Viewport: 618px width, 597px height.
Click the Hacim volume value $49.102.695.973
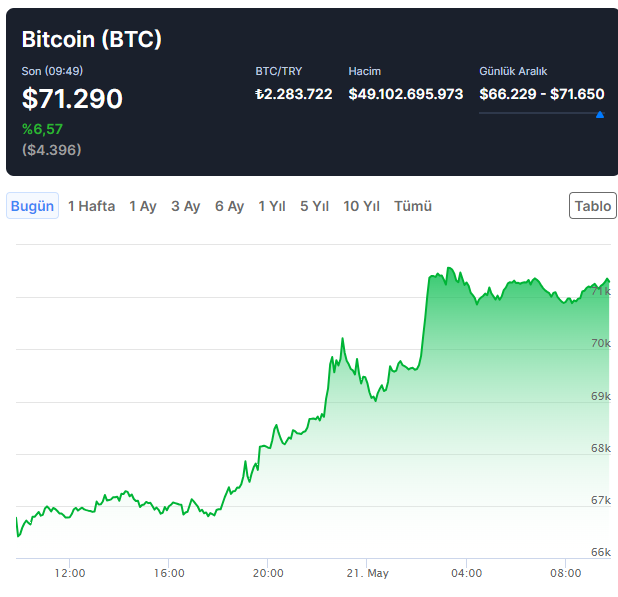pyautogui.click(x=405, y=94)
